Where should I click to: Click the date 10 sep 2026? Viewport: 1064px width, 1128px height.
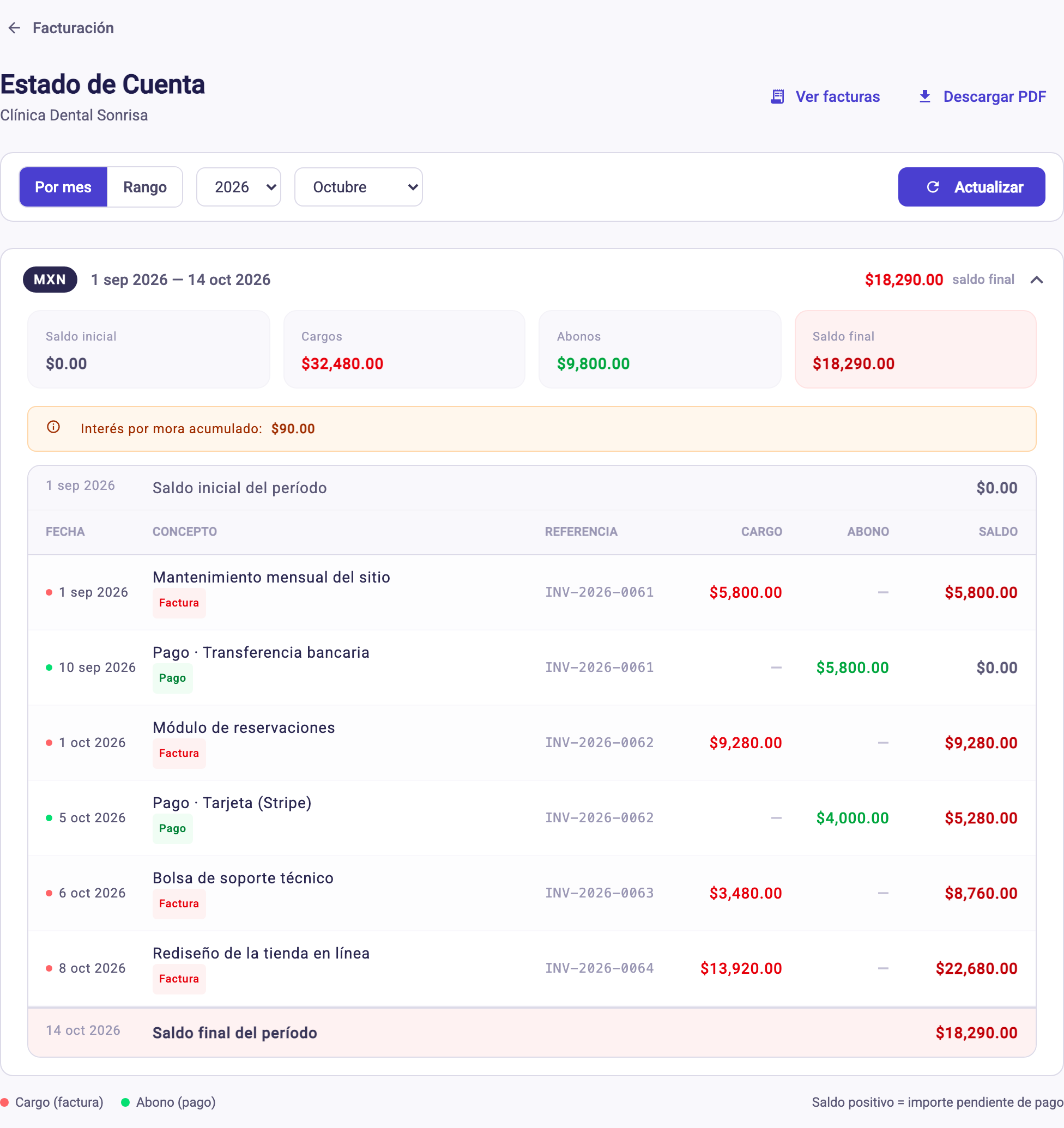(97, 668)
